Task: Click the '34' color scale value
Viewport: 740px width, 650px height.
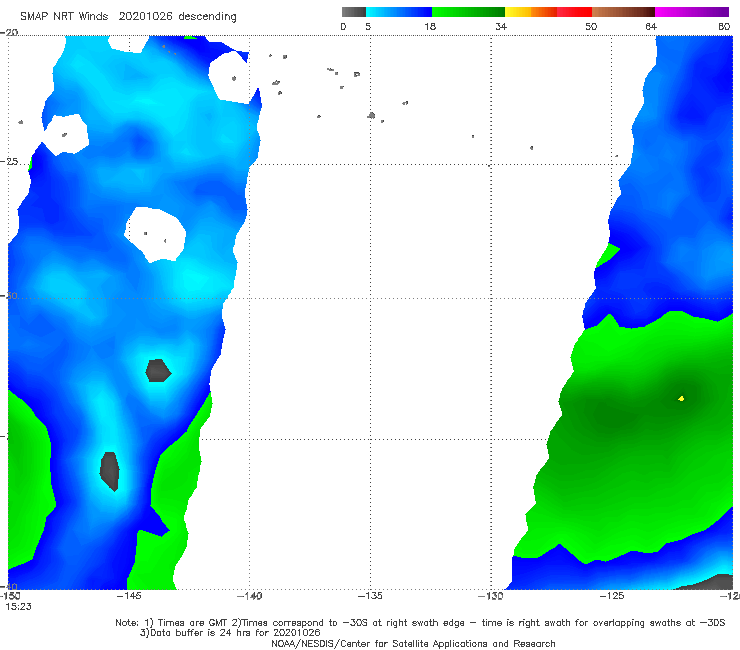Action: click(x=501, y=26)
